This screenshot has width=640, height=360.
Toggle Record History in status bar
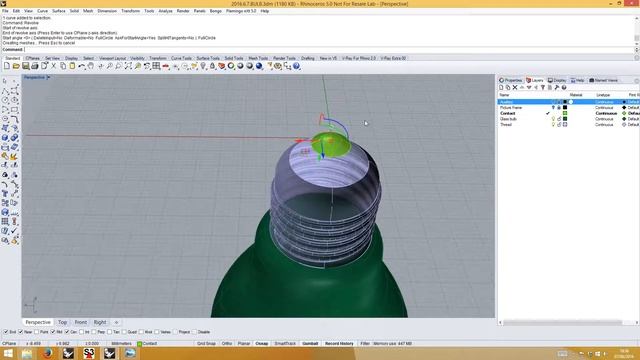(x=339, y=344)
